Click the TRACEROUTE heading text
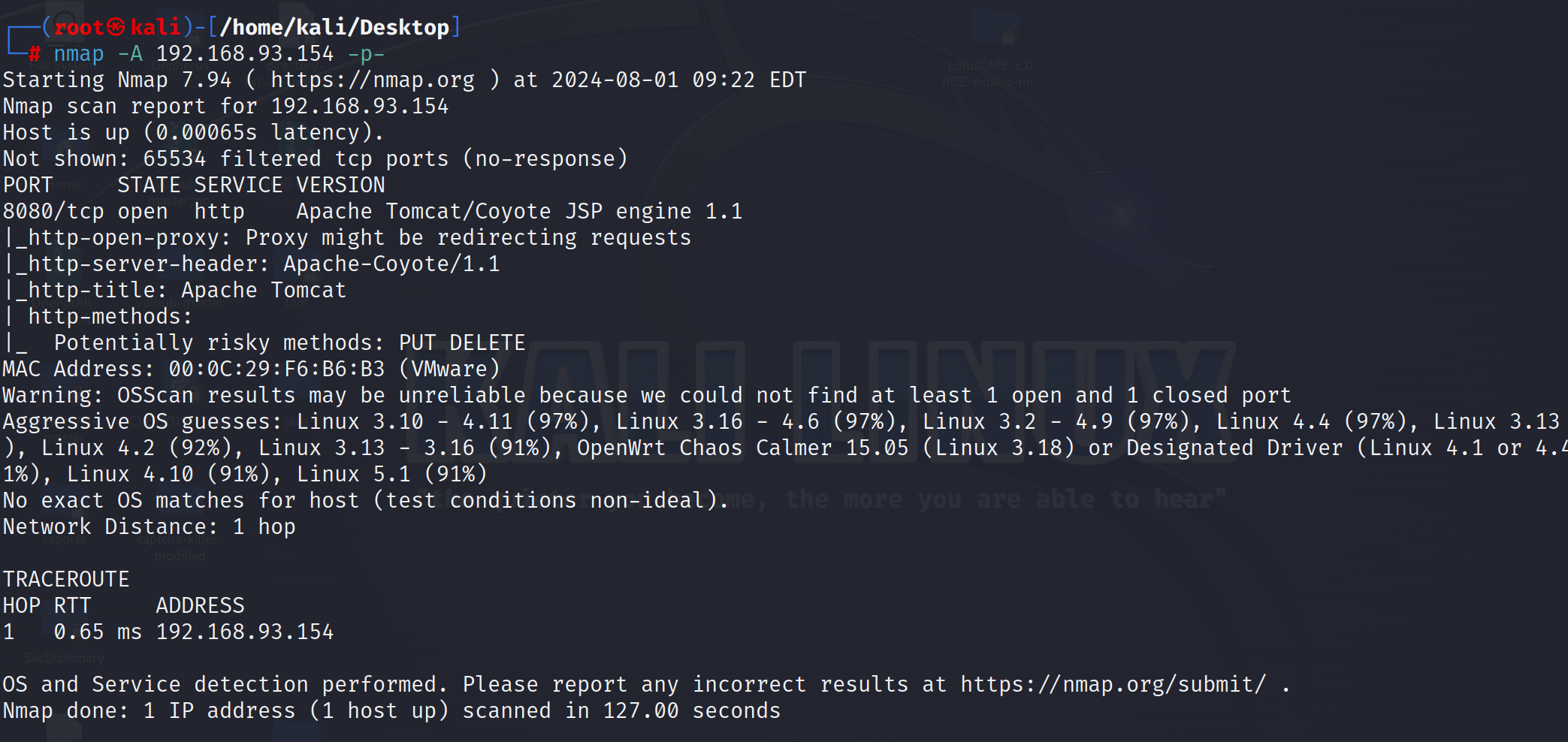Viewport: 1568px width, 742px height. click(66, 579)
